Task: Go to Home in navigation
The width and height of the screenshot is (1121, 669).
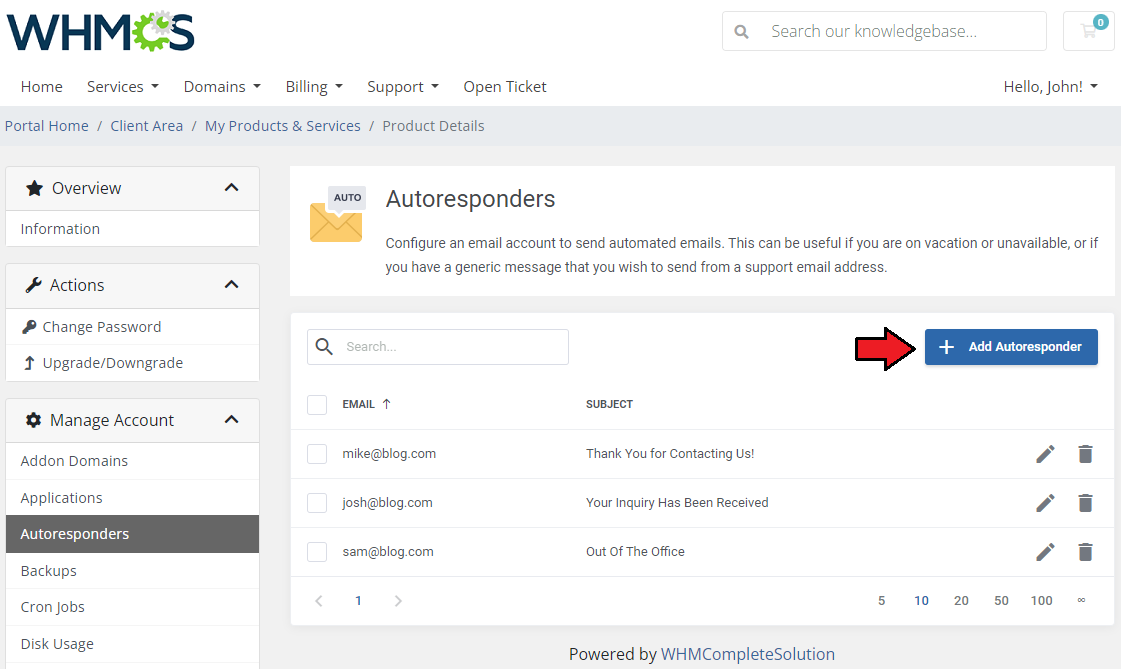Action: (41, 86)
